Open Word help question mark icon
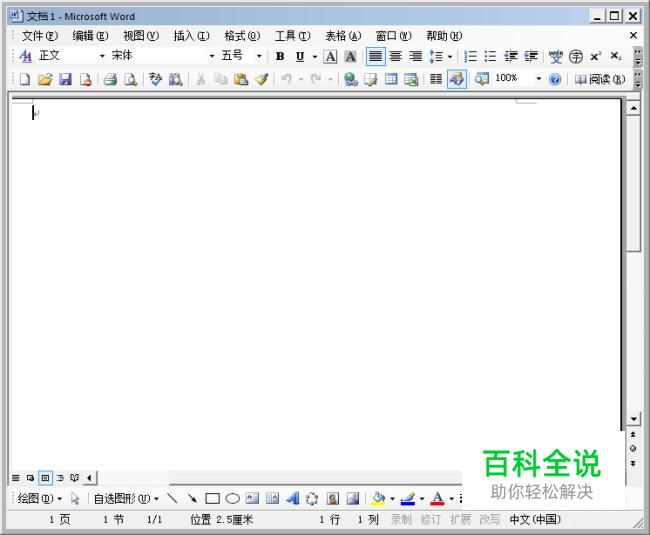The image size is (650, 535). tap(555, 79)
